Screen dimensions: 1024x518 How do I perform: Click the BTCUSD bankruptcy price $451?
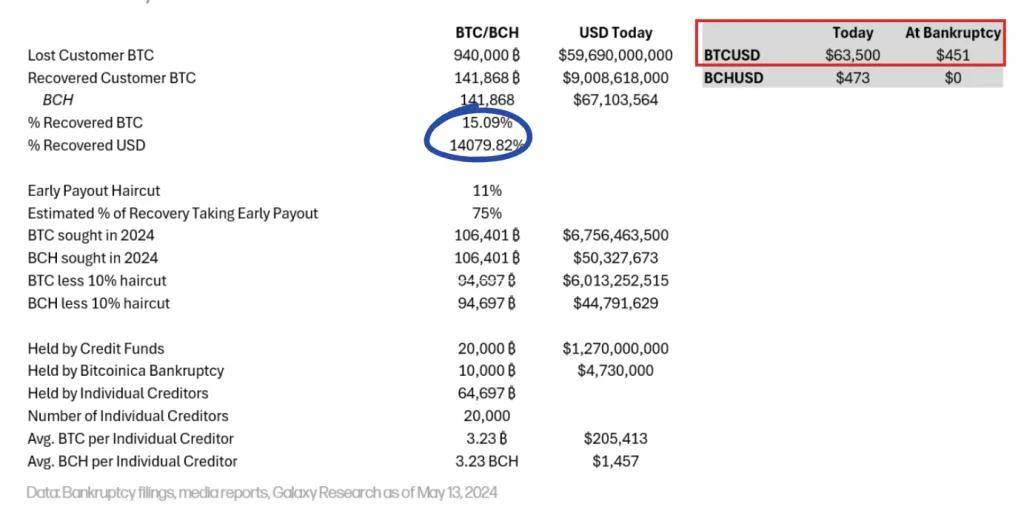[x=952, y=55]
